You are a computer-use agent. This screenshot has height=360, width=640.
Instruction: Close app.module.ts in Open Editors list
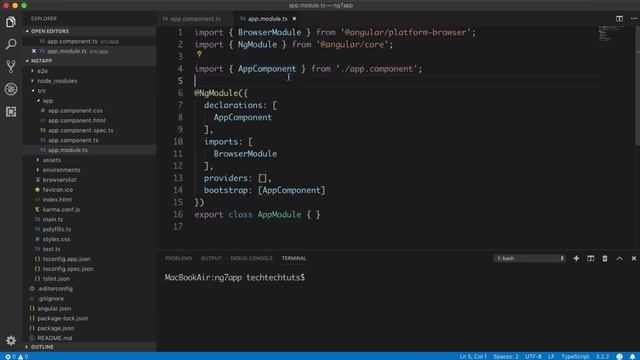pyautogui.click(x=34, y=51)
